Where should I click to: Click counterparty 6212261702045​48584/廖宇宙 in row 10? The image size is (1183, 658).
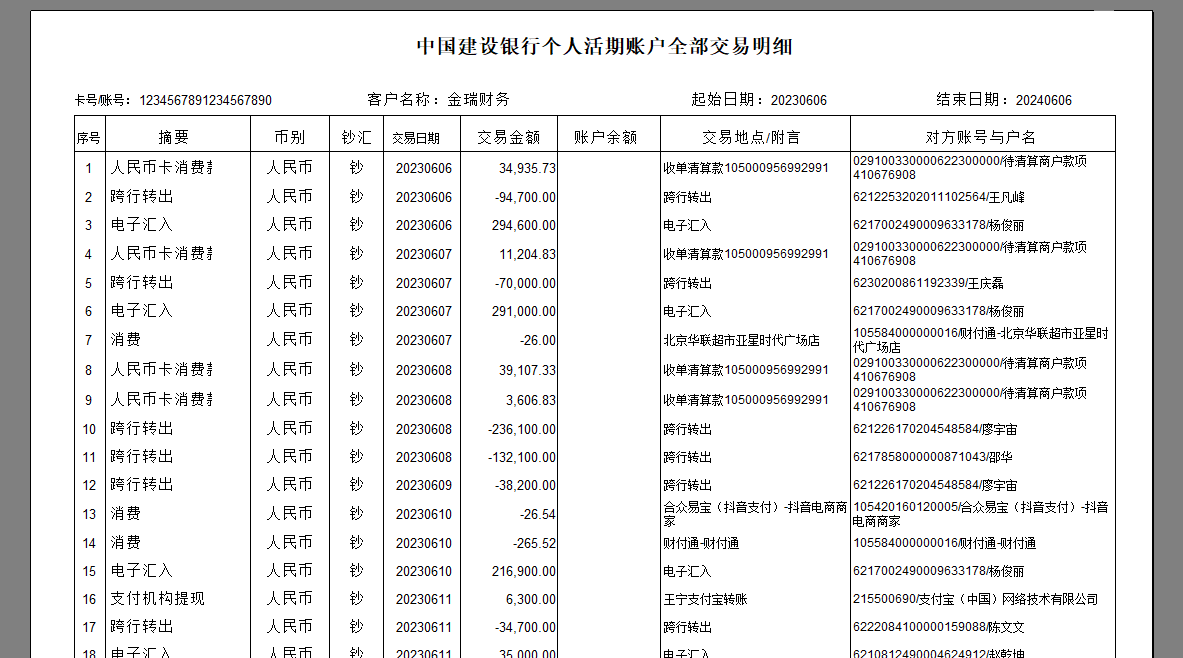(935, 429)
